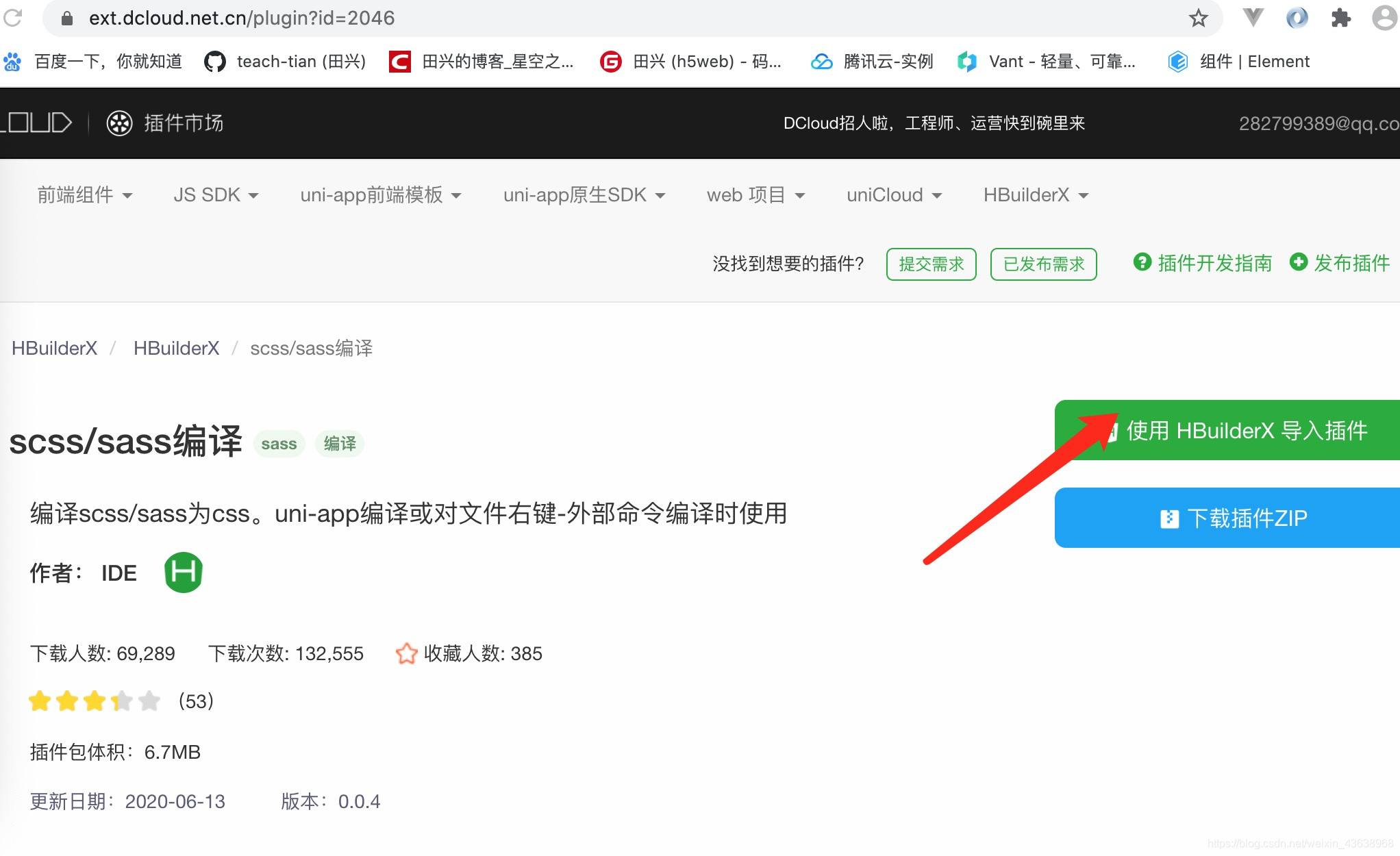
Task: Click the DCloud logo in the header
Action: pyautogui.click(x=36, y=123)
